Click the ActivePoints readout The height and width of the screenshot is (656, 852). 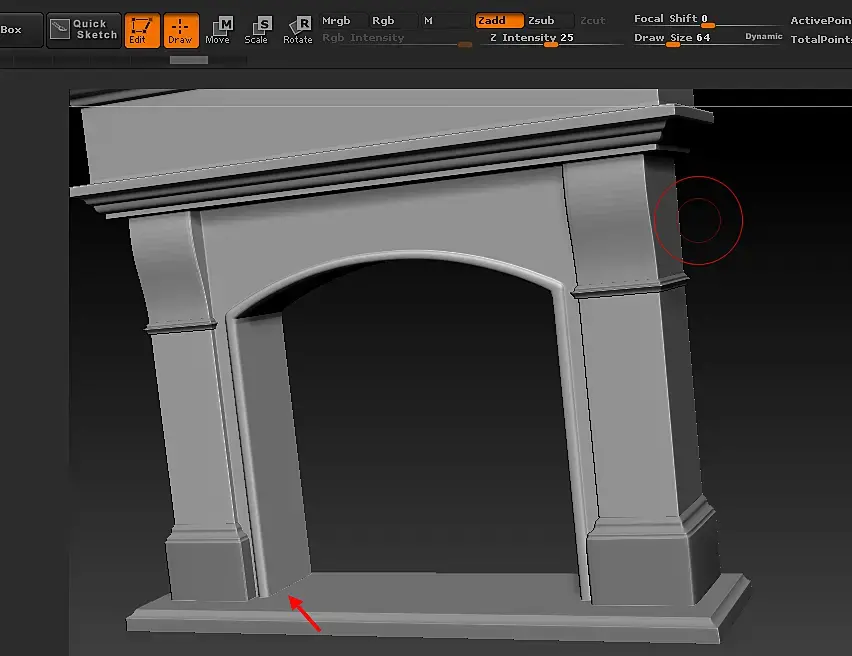point(820,21)
